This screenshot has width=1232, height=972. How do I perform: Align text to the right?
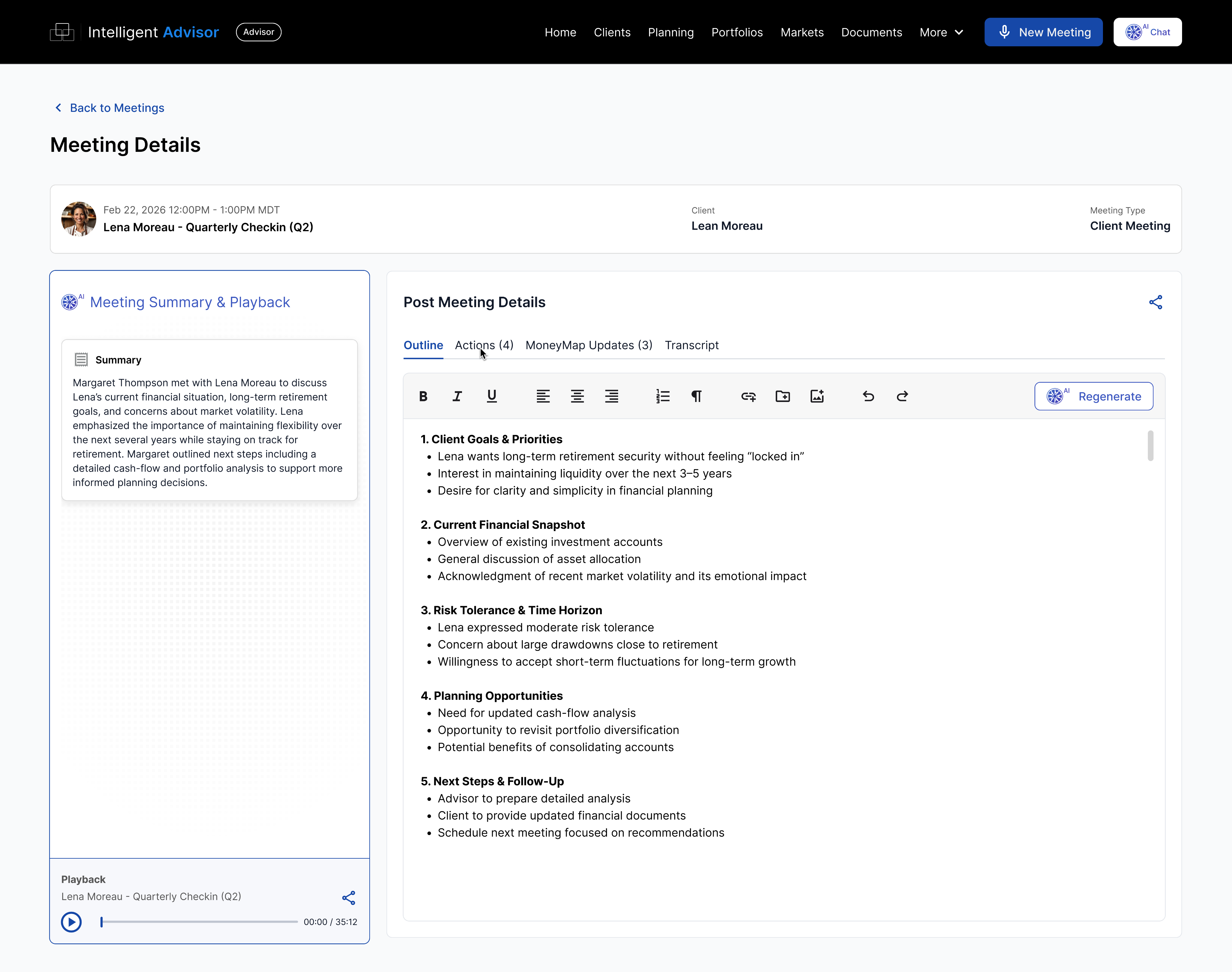point(611,396)
